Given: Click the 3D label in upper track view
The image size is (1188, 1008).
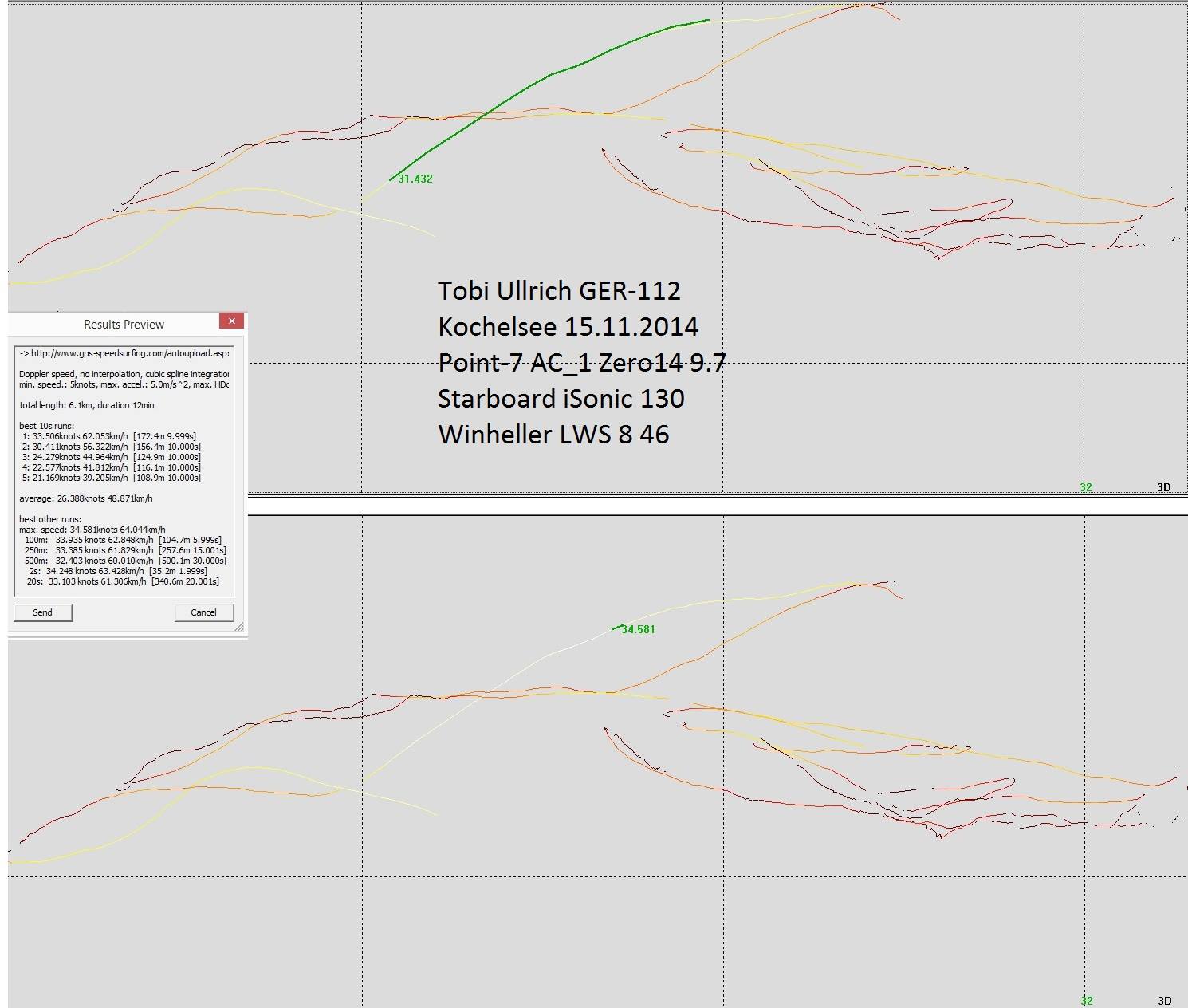Looking at the screenshot, I should (1164, 487).
